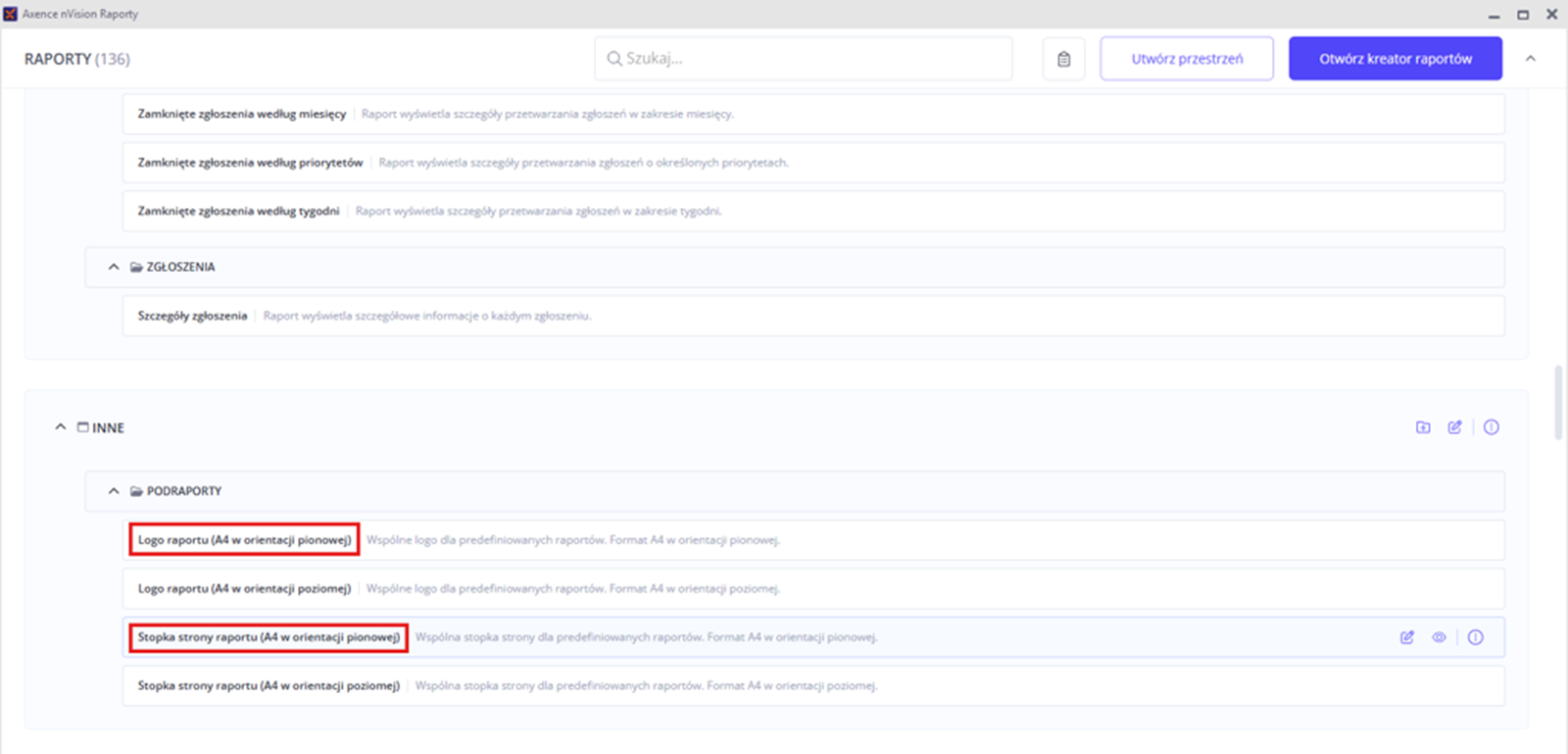Click the Utwórz przestrzeń button

[1186, 59]
